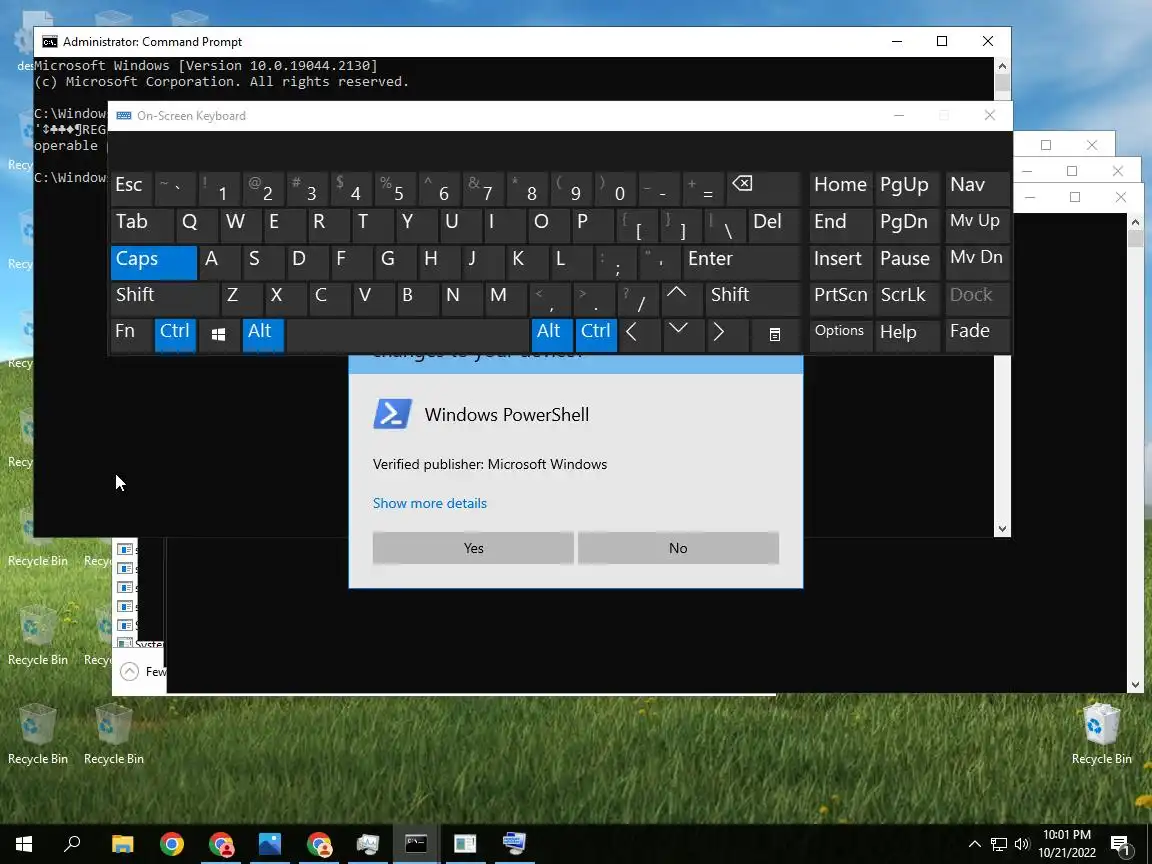
Task: Click the backspace key on On-Screen Keyboard
Action: pyautogui.click(x=763, y=189)
